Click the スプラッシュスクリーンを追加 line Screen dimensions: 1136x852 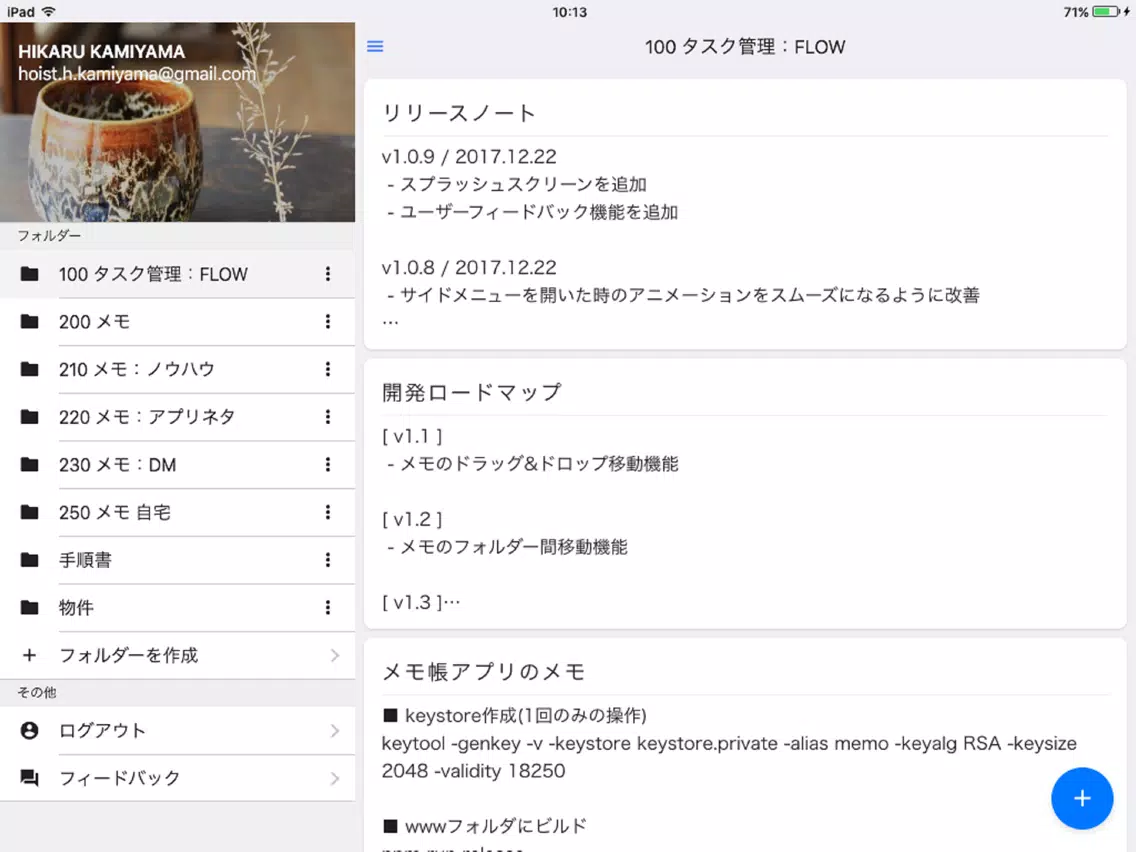coord(516,184)
